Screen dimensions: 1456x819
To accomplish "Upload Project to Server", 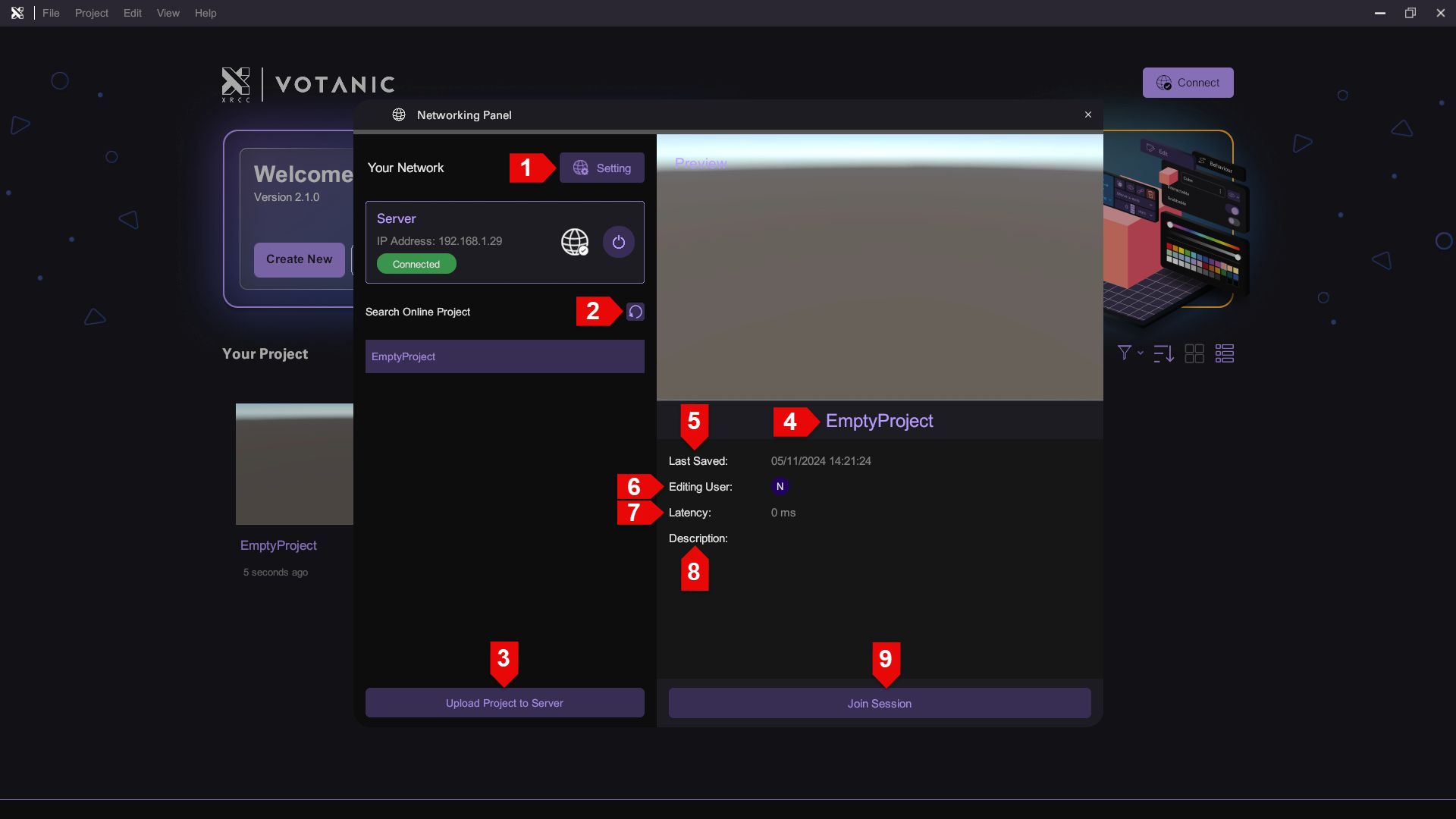I will click(x=504, y=703).
